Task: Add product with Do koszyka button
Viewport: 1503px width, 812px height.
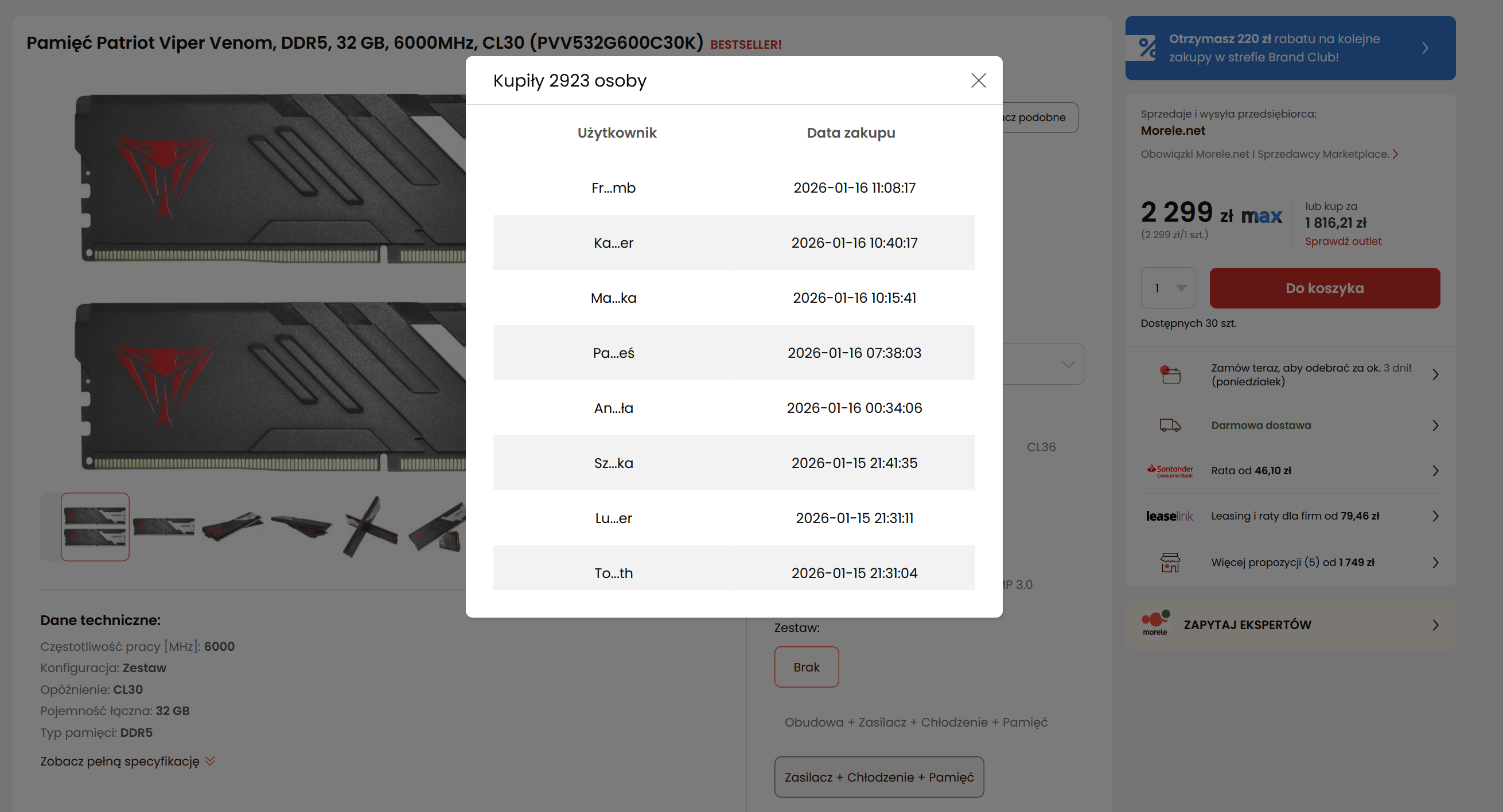Action: tap(1324, 288)
